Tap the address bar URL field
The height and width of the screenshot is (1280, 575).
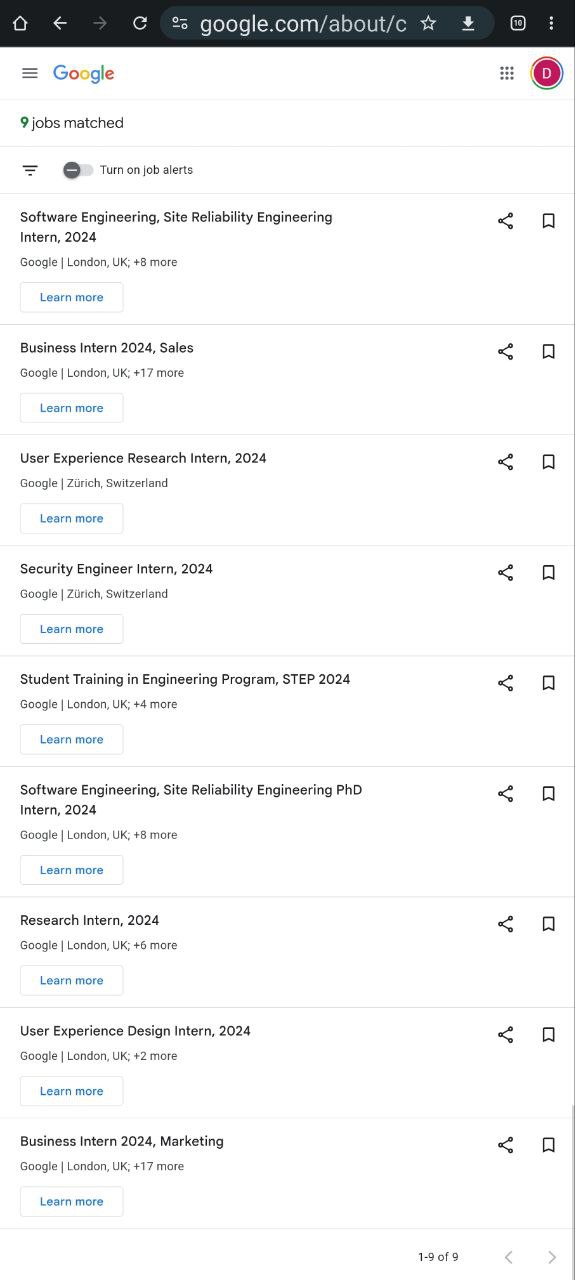tap(303, 23)
